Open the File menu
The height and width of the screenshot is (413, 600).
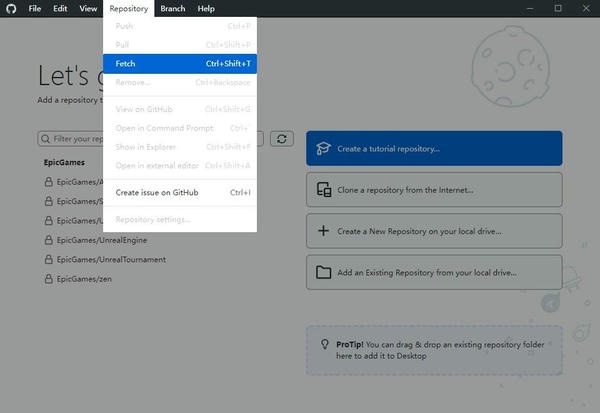tap(34, 8)
